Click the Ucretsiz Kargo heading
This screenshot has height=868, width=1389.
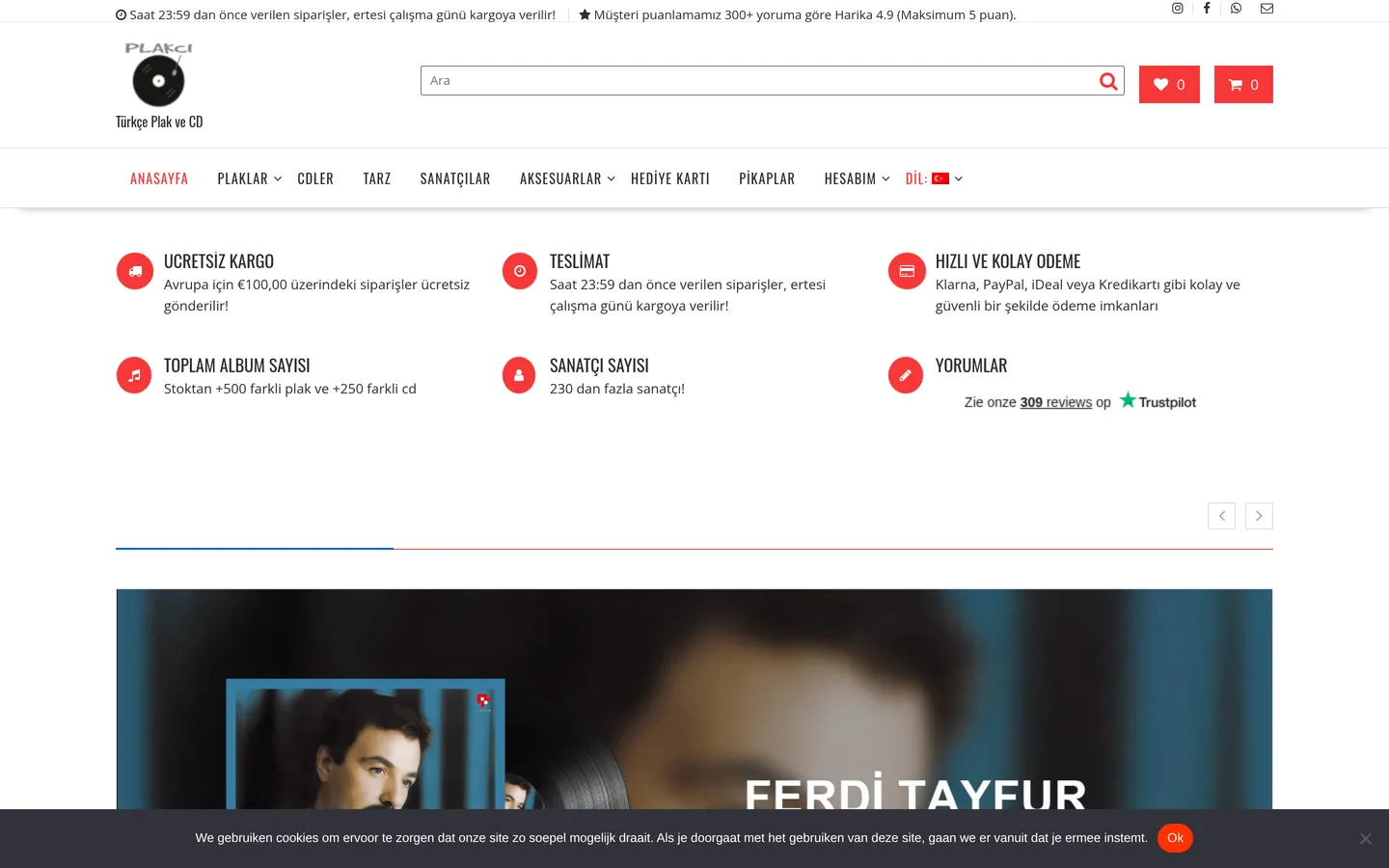[x=219, y=261]
